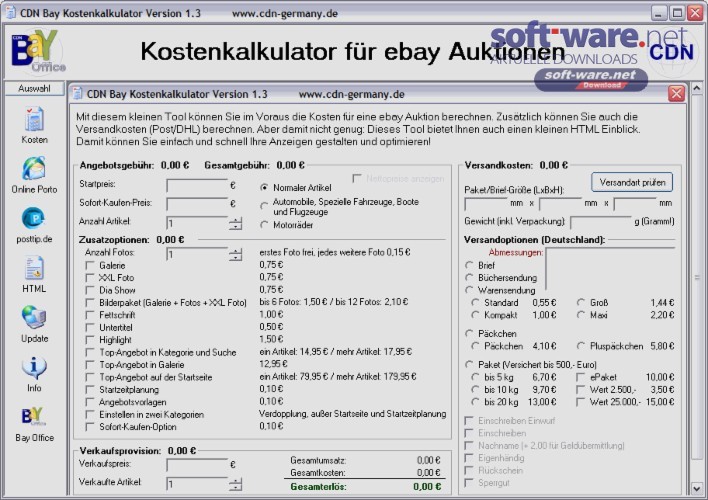Select Pluspäckchen 5,80 € option
This screenshot has width=708, height=500.
tap(581, 346)
